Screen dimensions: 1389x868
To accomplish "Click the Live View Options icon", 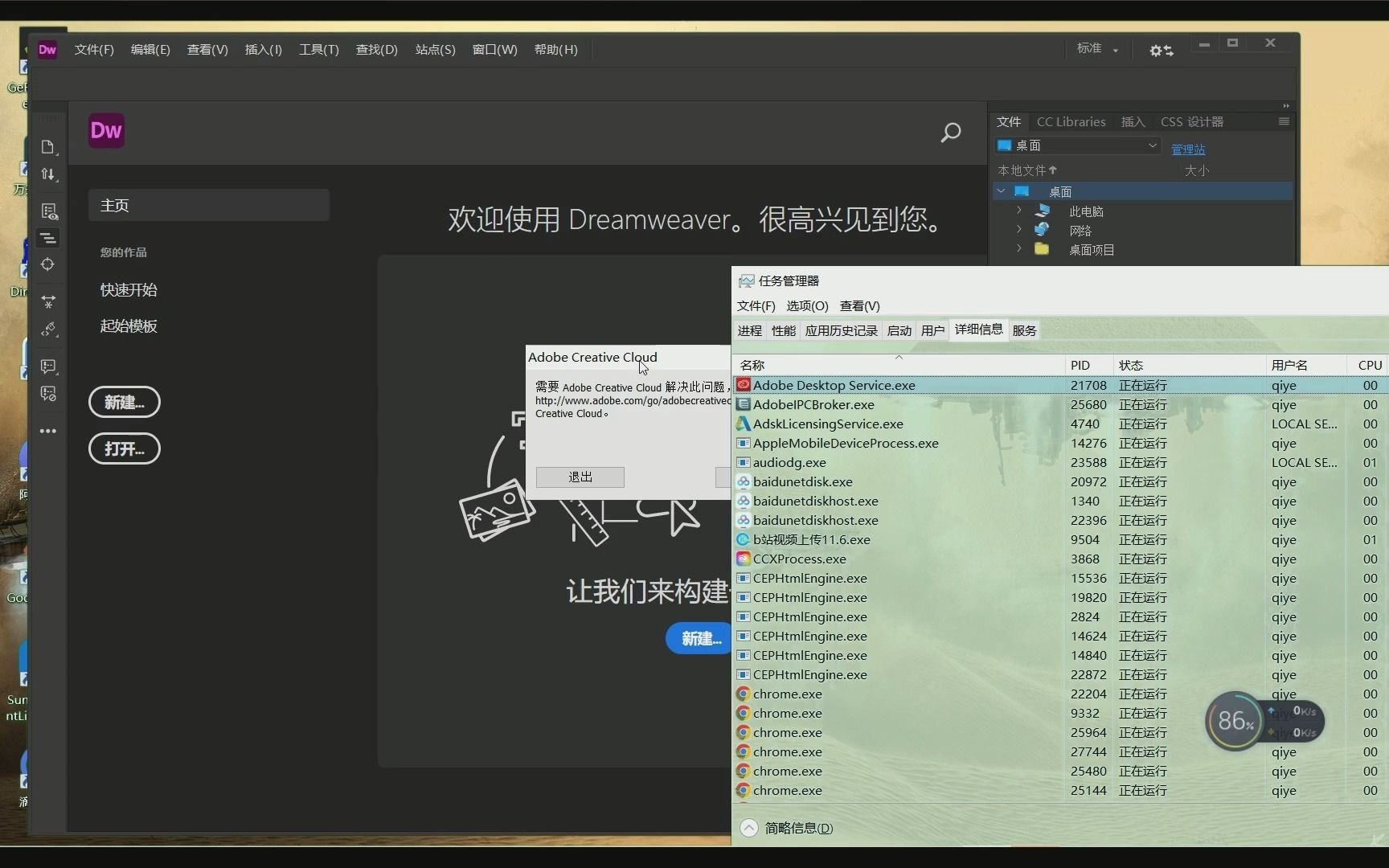I will tap(49, 211).
